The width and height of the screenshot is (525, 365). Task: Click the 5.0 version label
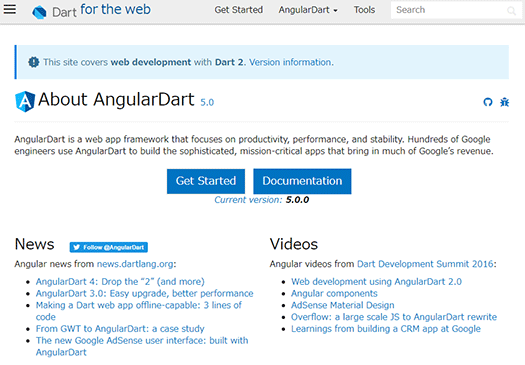pyautogui.click(x=207, y=102)
